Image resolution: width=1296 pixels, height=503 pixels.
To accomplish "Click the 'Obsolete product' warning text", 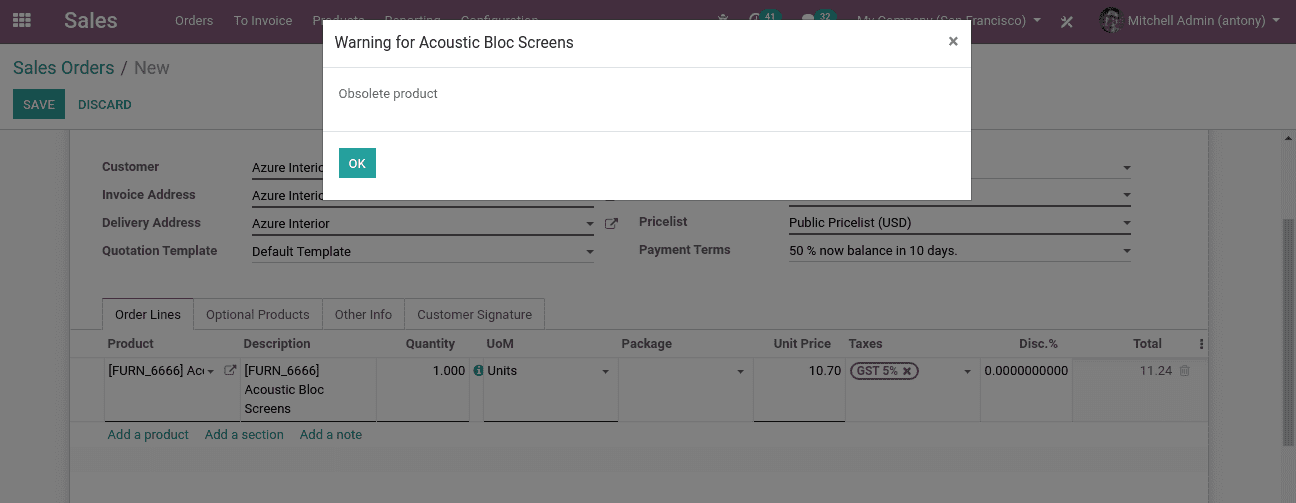I will (388, 94).
